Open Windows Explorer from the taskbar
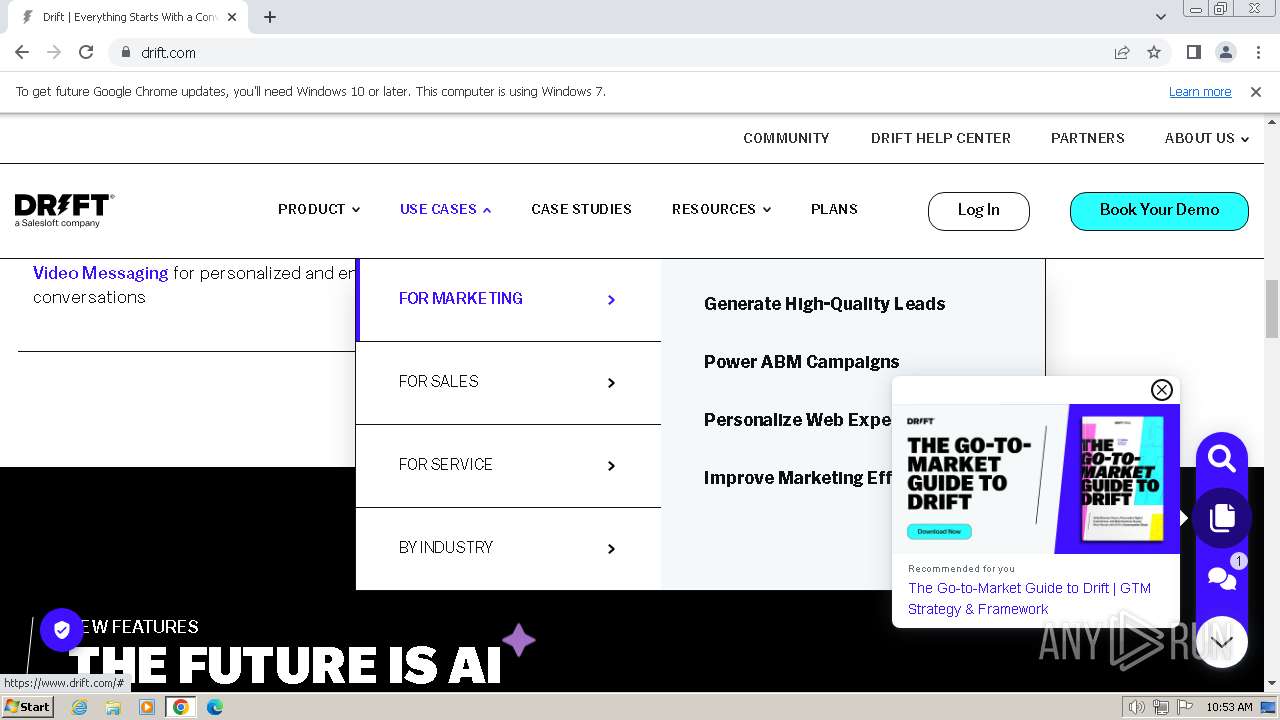The height and width of the screenshot is (720, 1280). tap(113, 707)
